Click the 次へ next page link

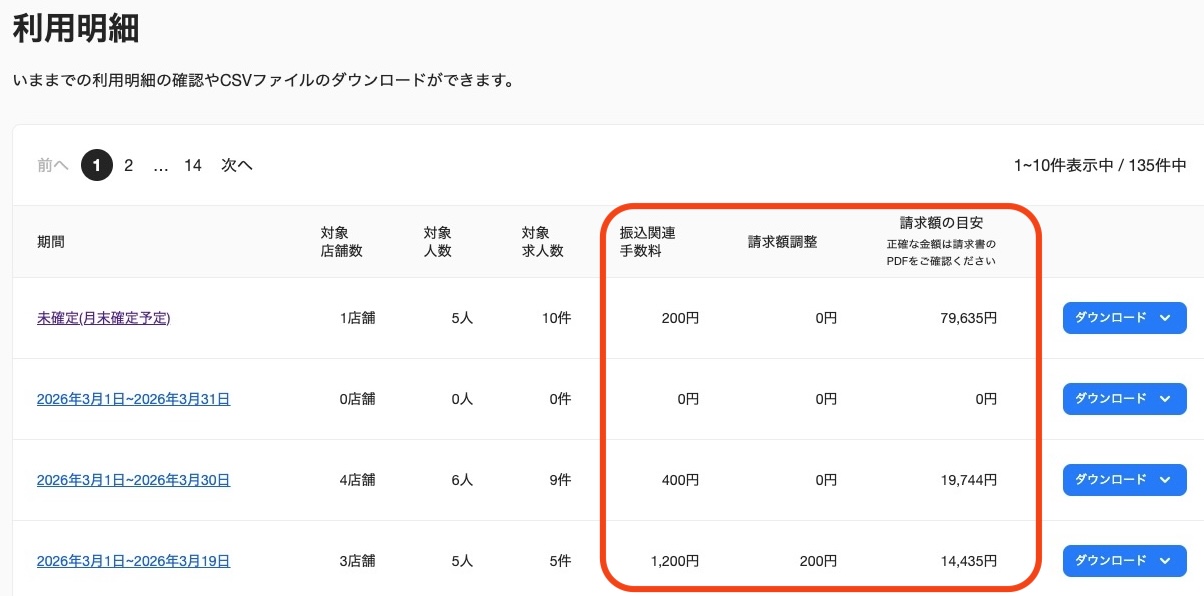point(237,166)
